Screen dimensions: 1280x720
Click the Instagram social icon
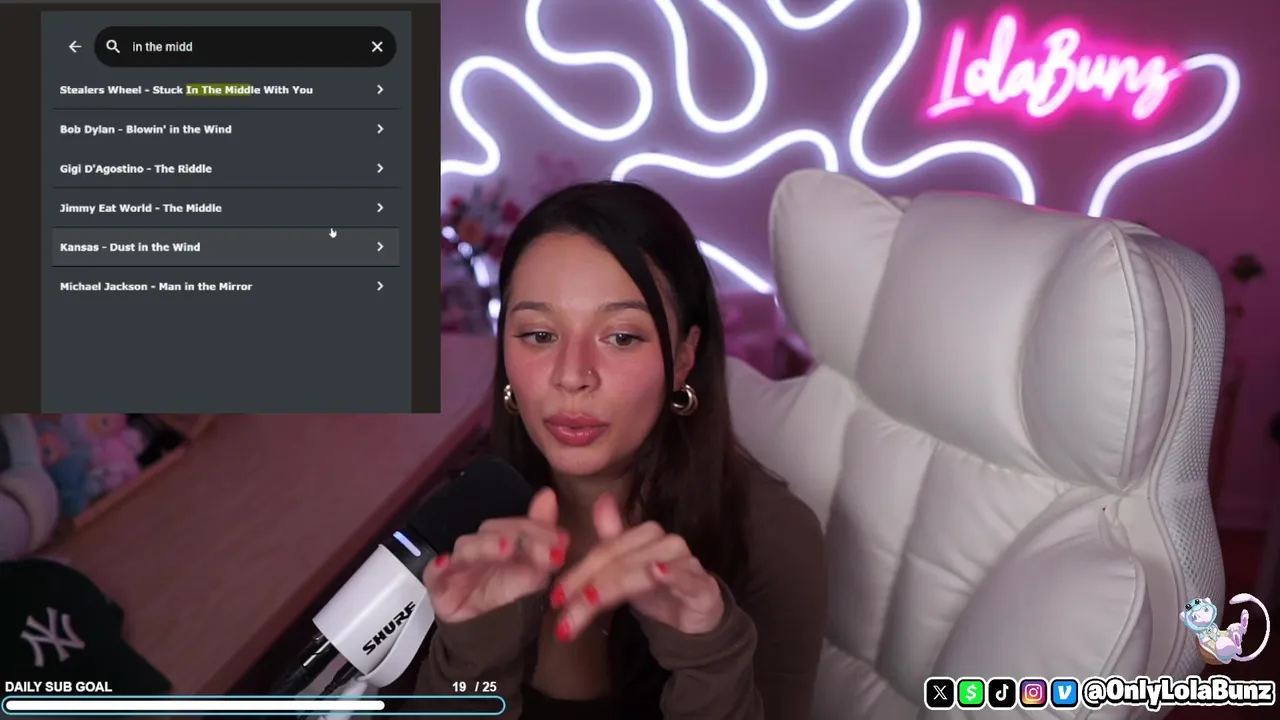(1033, 692)
